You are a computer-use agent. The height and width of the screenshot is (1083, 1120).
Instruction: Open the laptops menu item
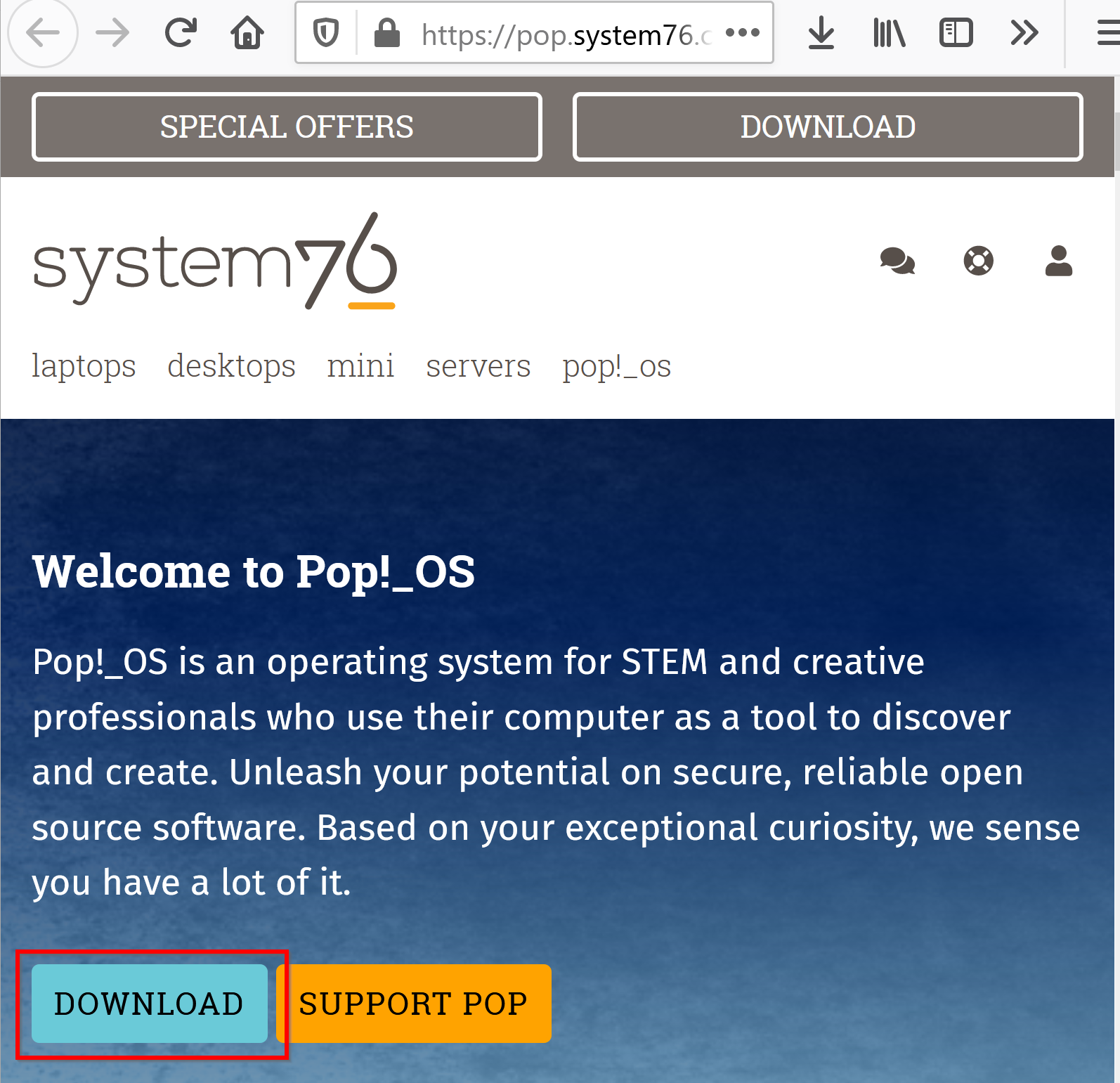click(84, 366)
